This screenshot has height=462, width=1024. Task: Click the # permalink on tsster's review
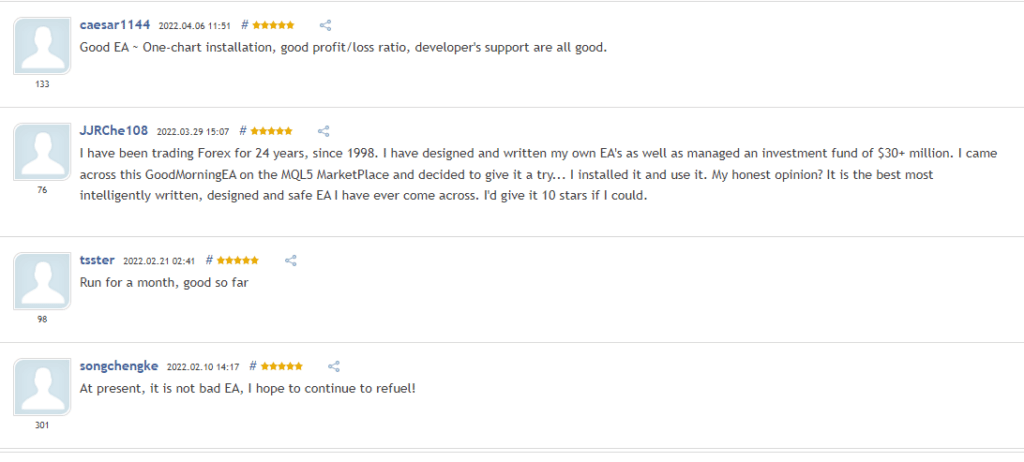(x=209, y=260)
